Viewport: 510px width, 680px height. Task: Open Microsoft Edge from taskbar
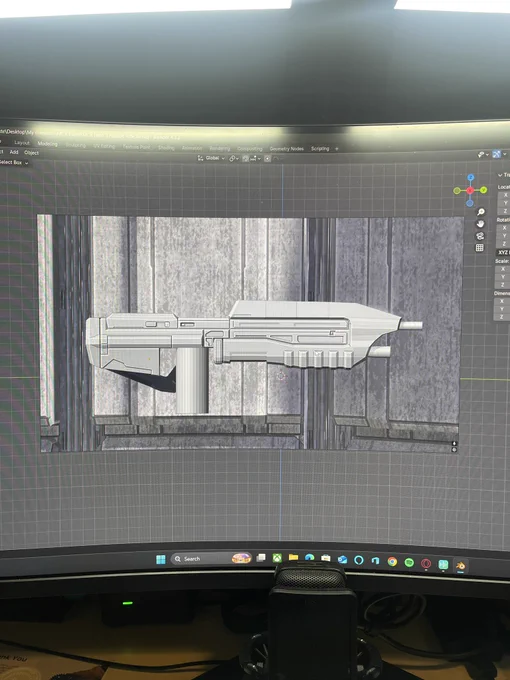pyautogui.click(x=310, y=558)
